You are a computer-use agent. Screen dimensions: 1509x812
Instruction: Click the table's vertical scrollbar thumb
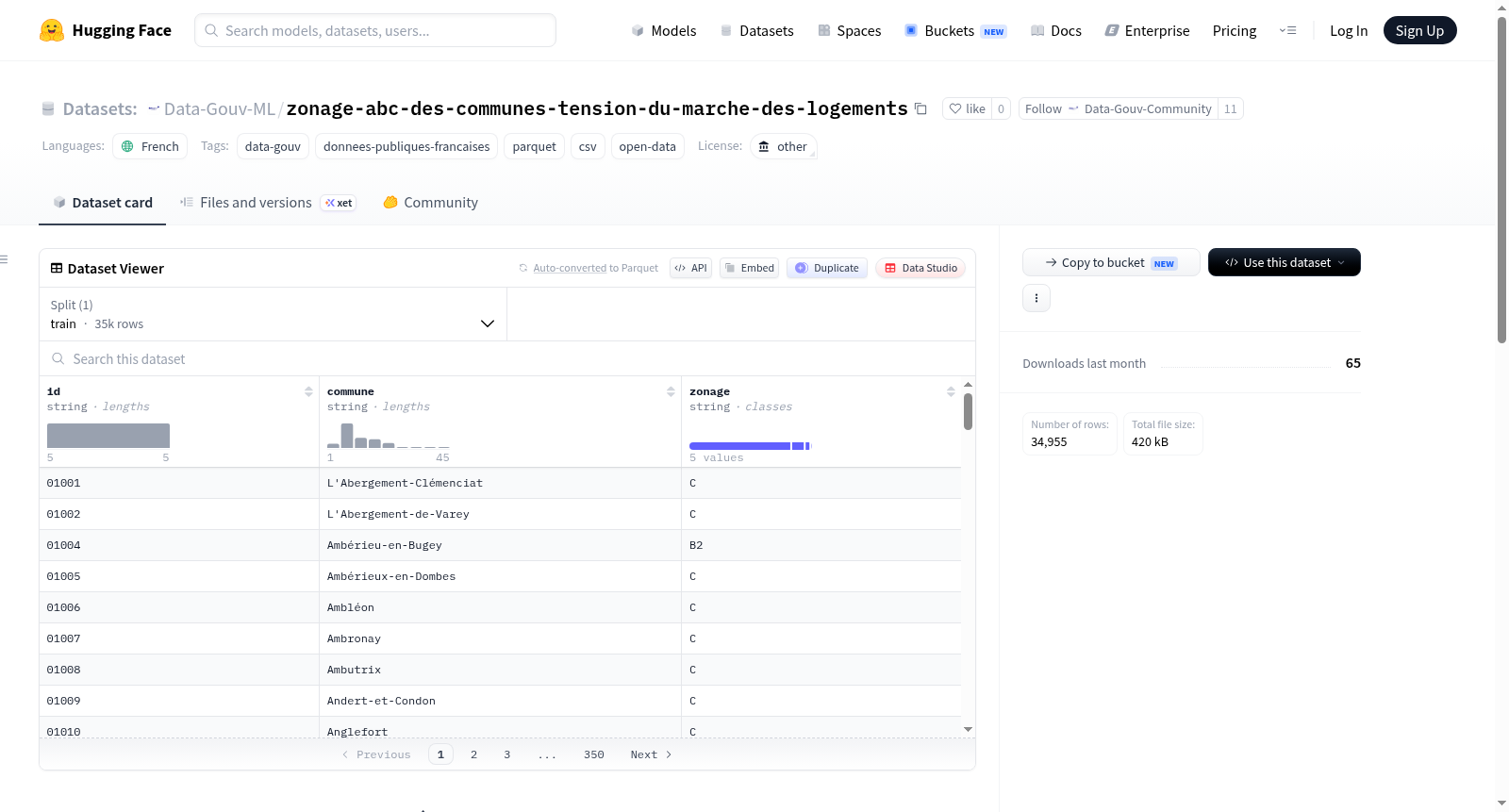(x=968, y=411)
